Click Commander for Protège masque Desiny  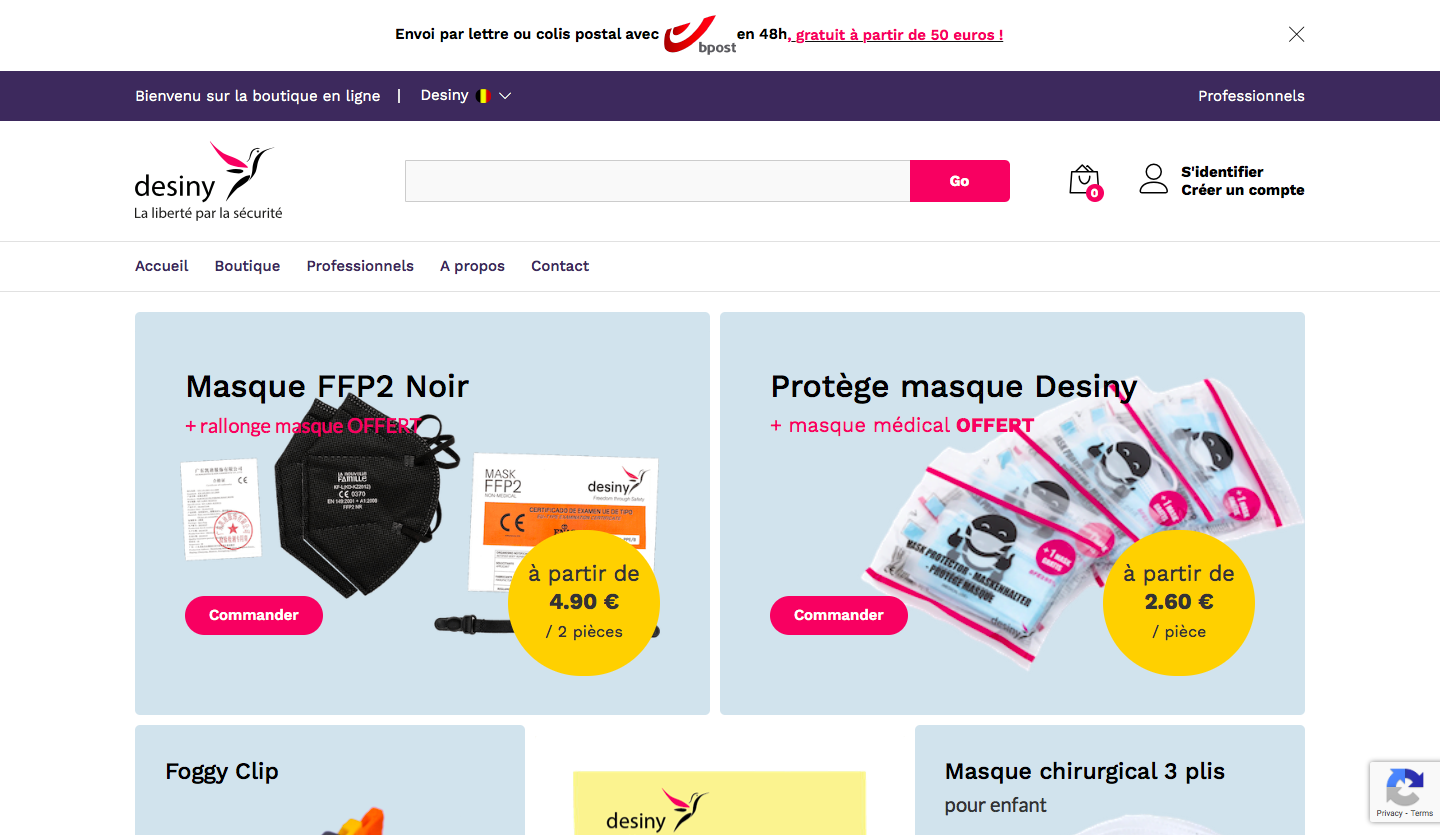(839, 615)
